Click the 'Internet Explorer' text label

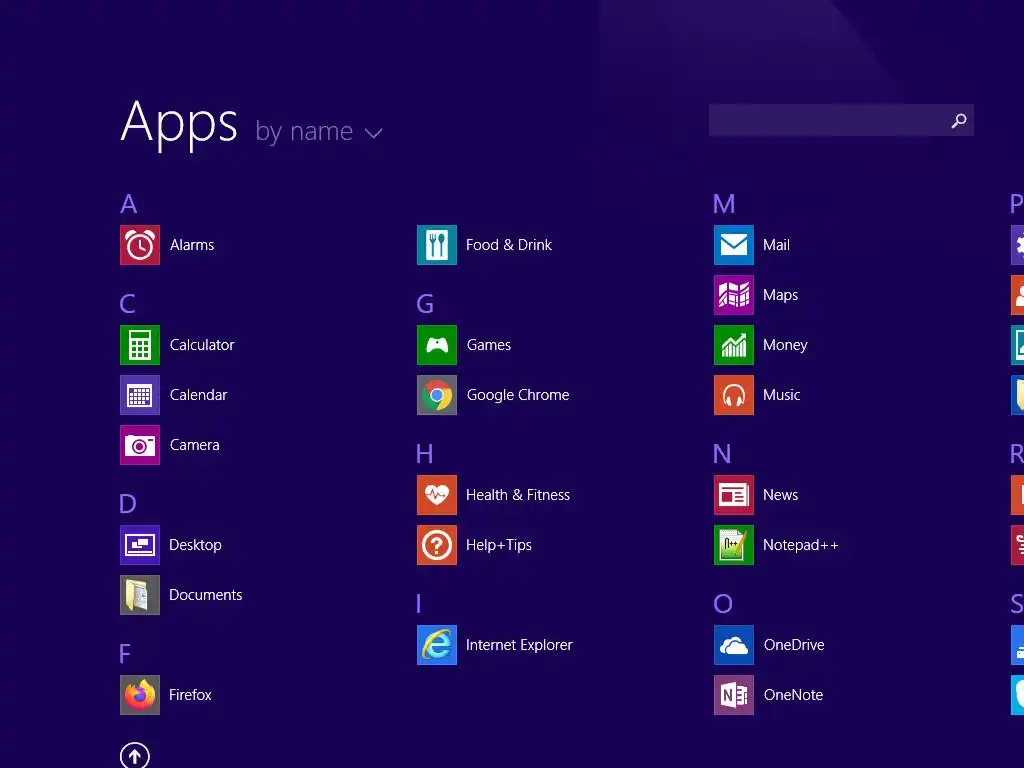click(519, 645)
